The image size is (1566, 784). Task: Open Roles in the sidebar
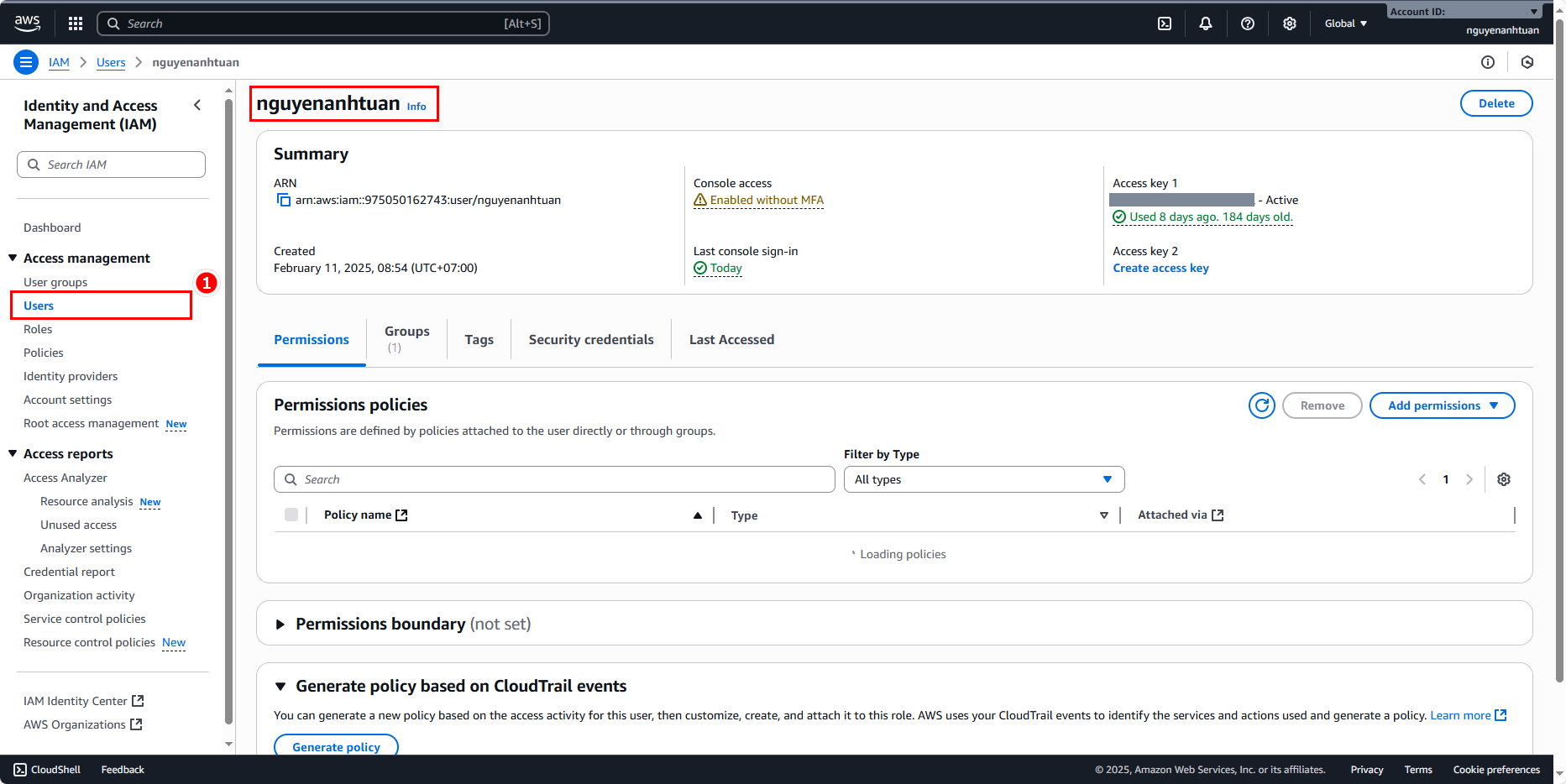click(x=38, y=329)
